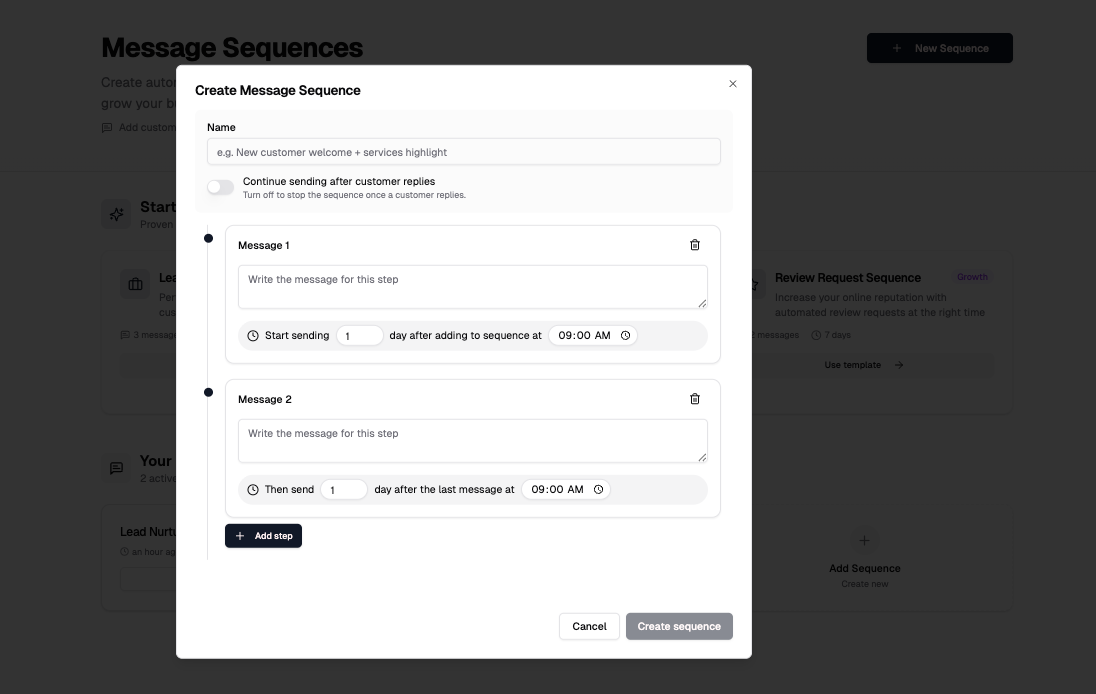Toggle Continue sending after customer replies
This screenshot has width=1096, height=694.
220,187
